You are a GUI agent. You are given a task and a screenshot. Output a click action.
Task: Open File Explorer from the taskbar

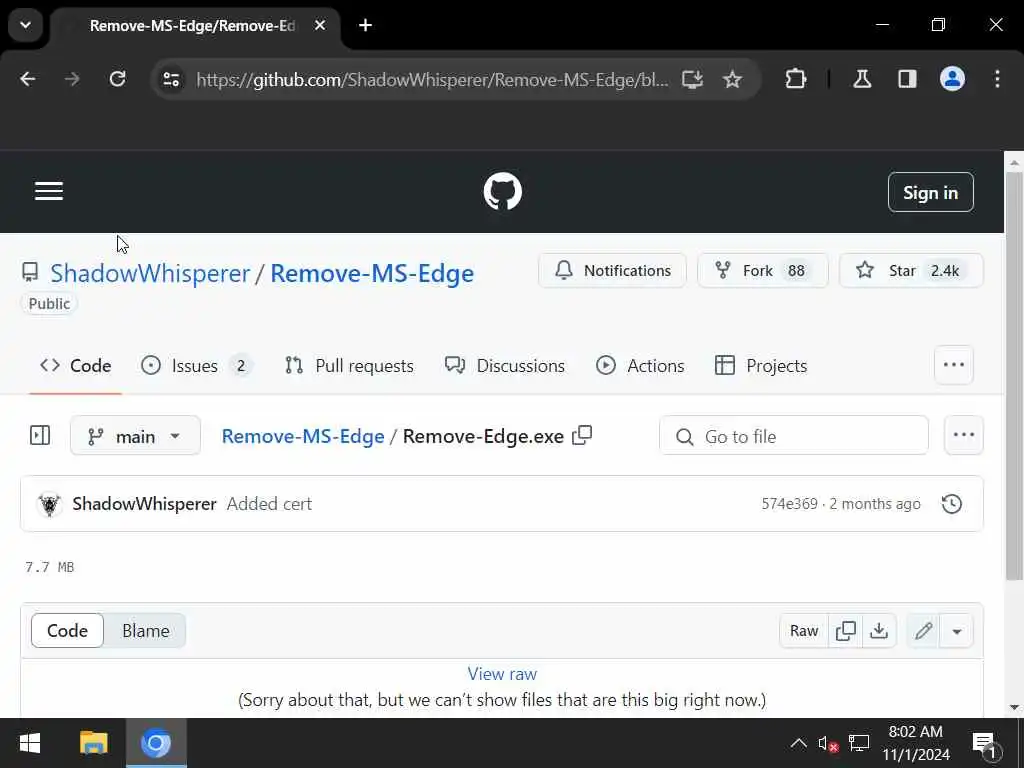[x=93, y=743]
